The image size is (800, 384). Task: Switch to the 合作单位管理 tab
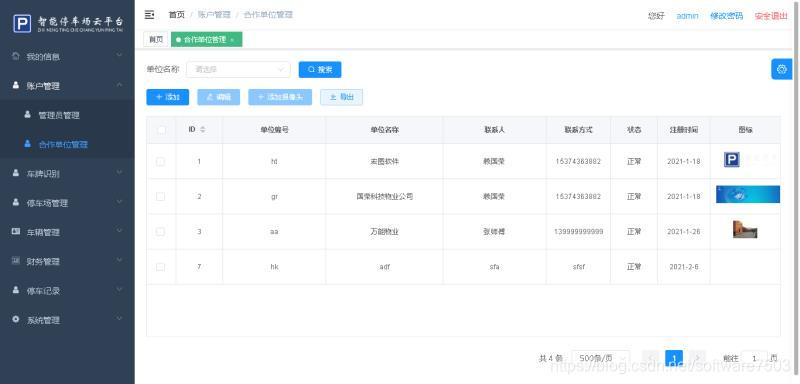pos(206,39)
